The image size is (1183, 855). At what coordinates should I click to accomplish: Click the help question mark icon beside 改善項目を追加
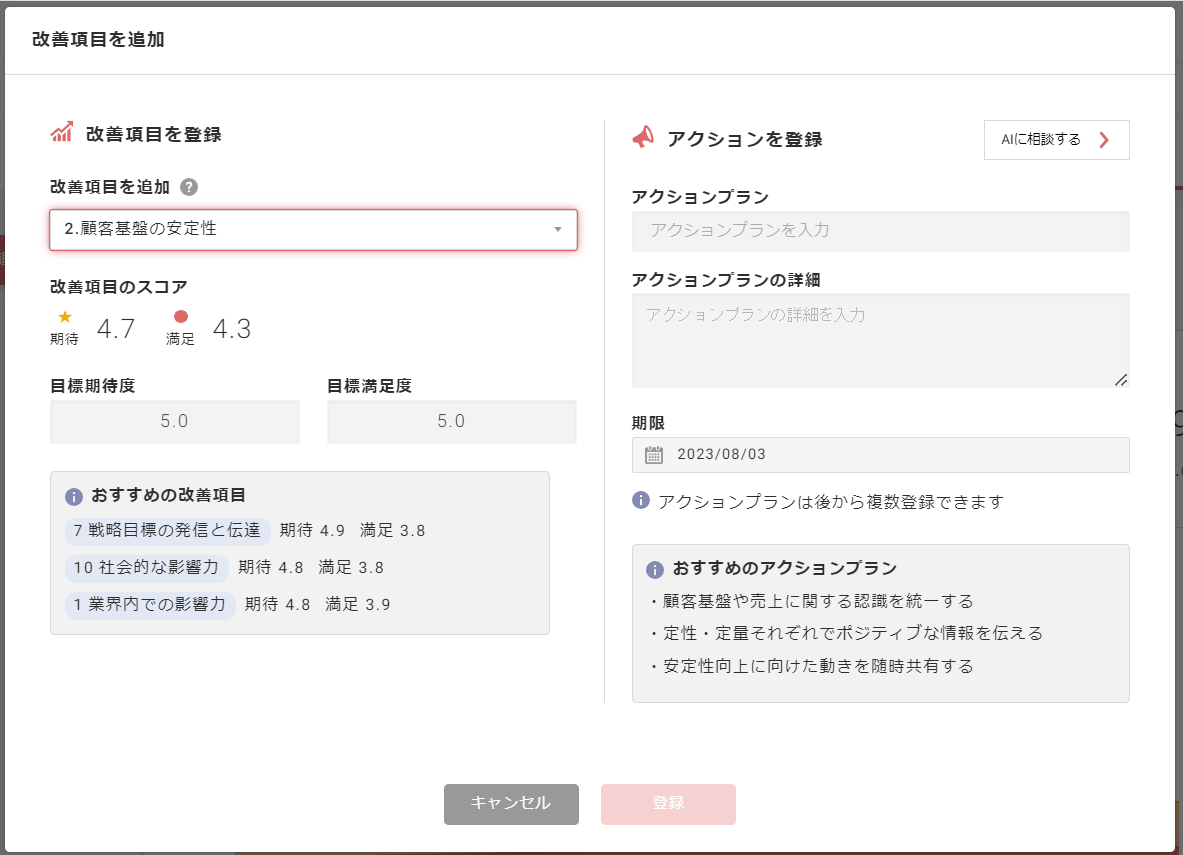[189, 187]
